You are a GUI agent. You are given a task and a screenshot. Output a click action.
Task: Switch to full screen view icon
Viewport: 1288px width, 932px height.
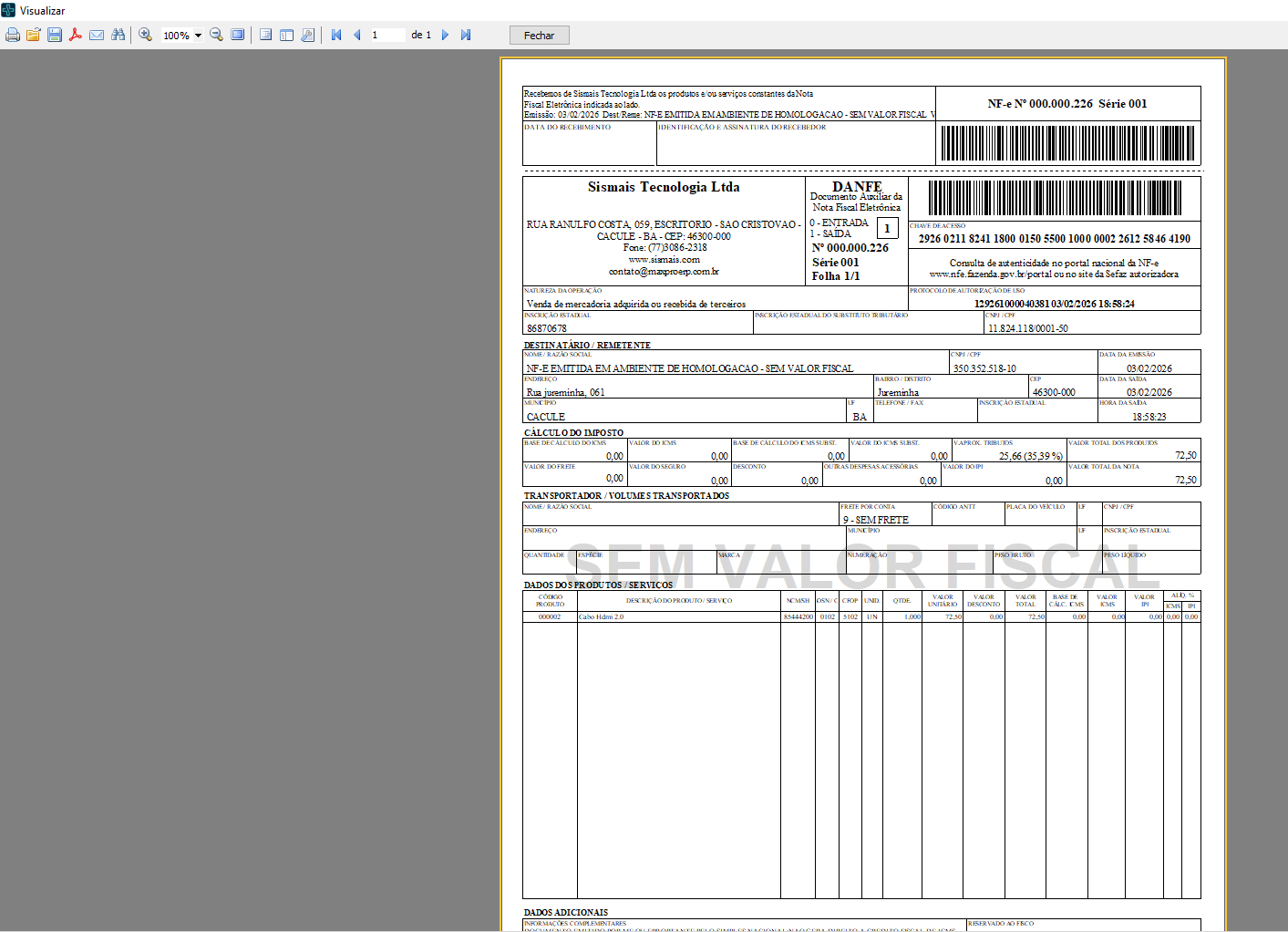point(238,36)
